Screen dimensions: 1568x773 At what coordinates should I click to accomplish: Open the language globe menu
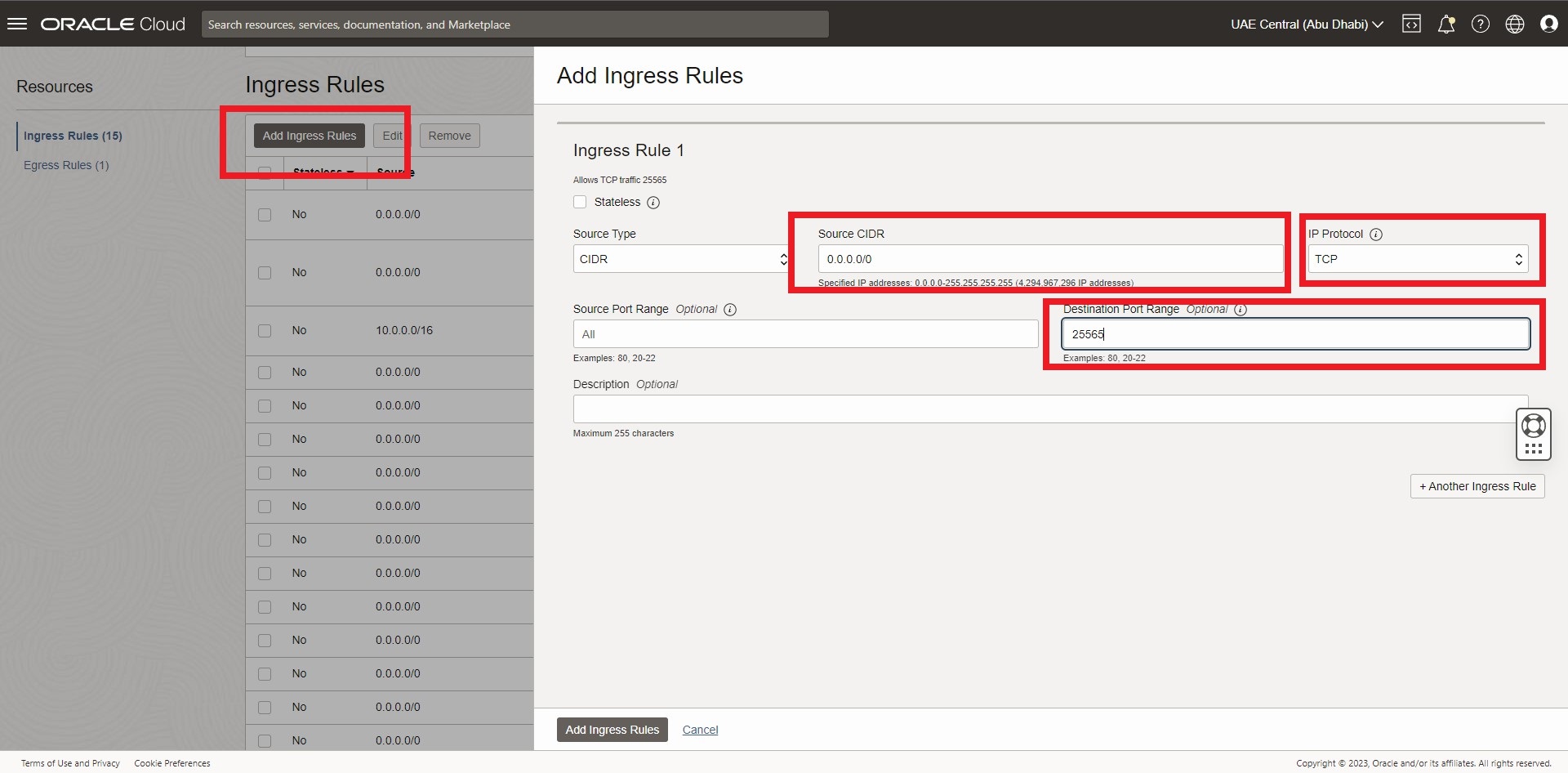1514,24
